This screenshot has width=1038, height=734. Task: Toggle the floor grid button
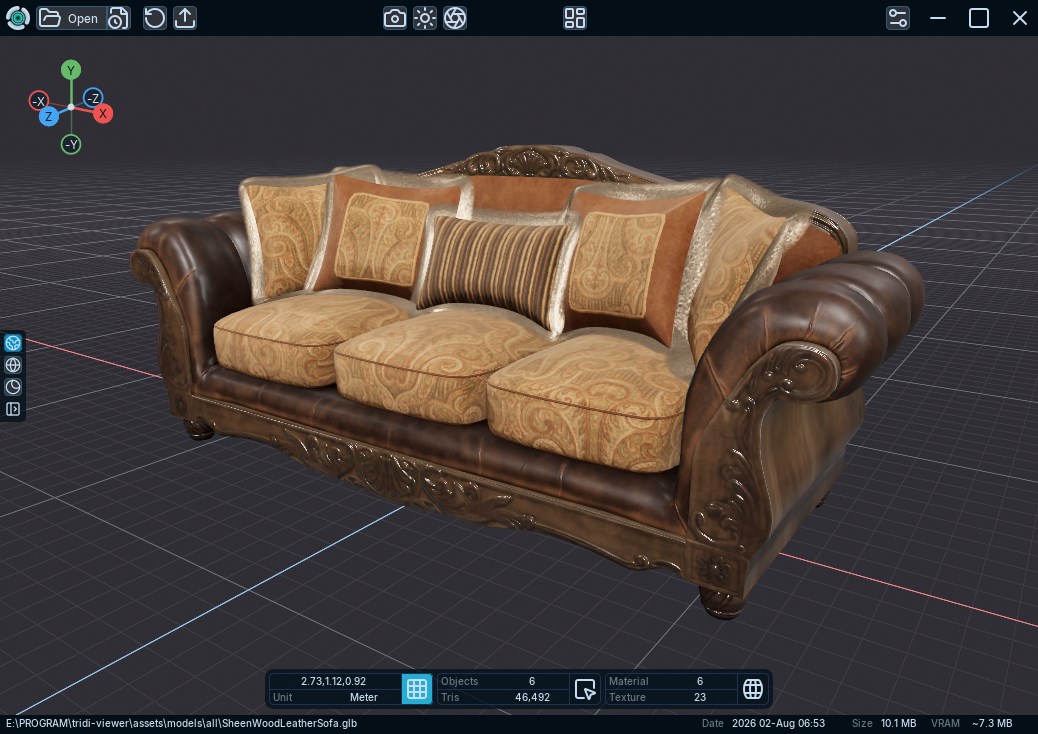[417, 689]
